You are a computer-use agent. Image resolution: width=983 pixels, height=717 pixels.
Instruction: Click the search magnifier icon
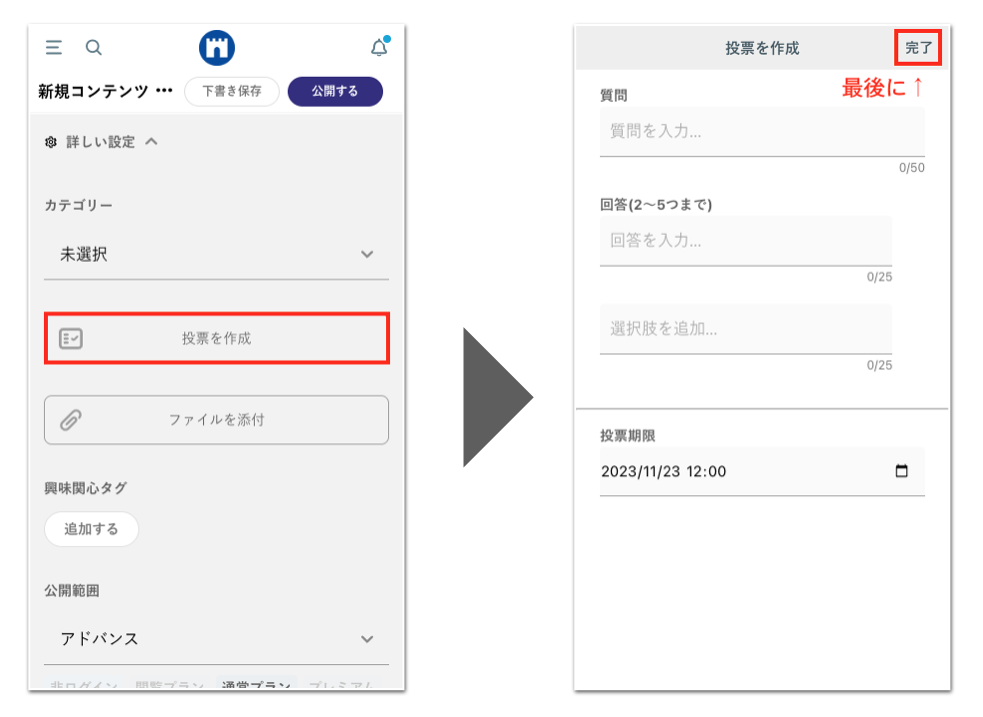[93, 47]
